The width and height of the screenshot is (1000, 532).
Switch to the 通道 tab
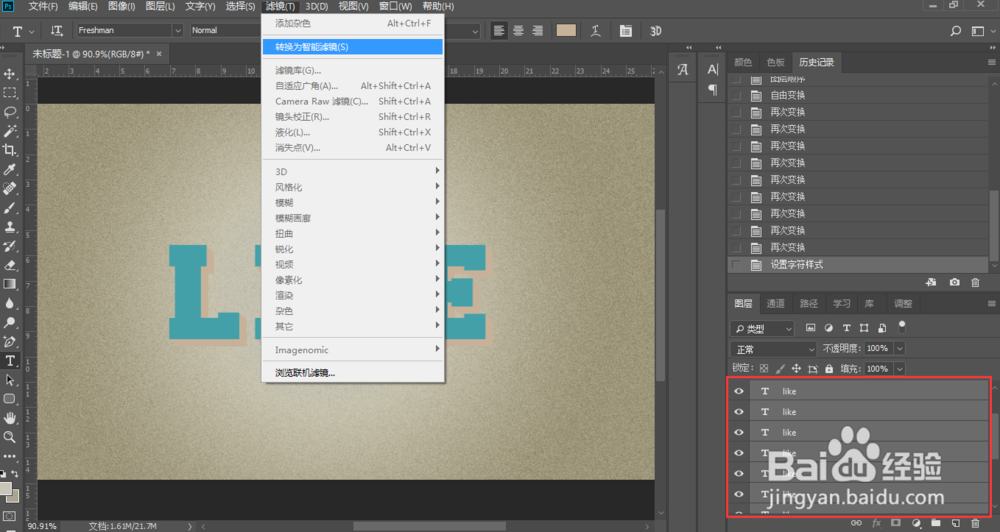tap(776, 304)
